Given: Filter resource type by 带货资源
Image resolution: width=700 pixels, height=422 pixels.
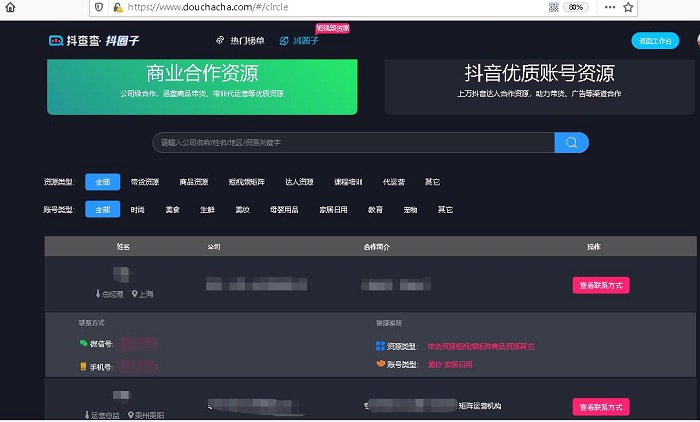Looking at the screenshot, I should pyautogui.click(x=145, y=182).
